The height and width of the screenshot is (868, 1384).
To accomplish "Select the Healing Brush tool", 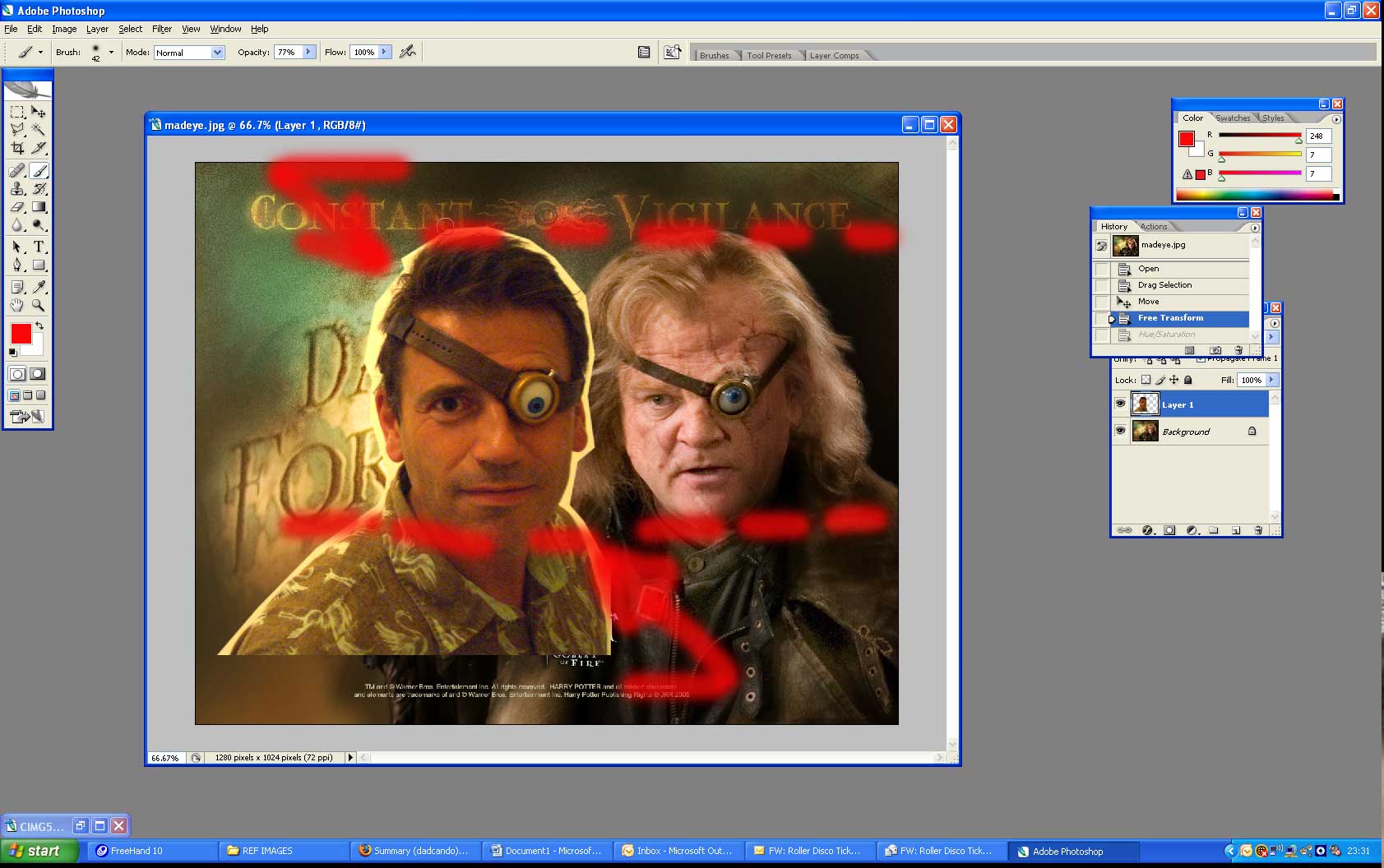I will pos(17,171).
